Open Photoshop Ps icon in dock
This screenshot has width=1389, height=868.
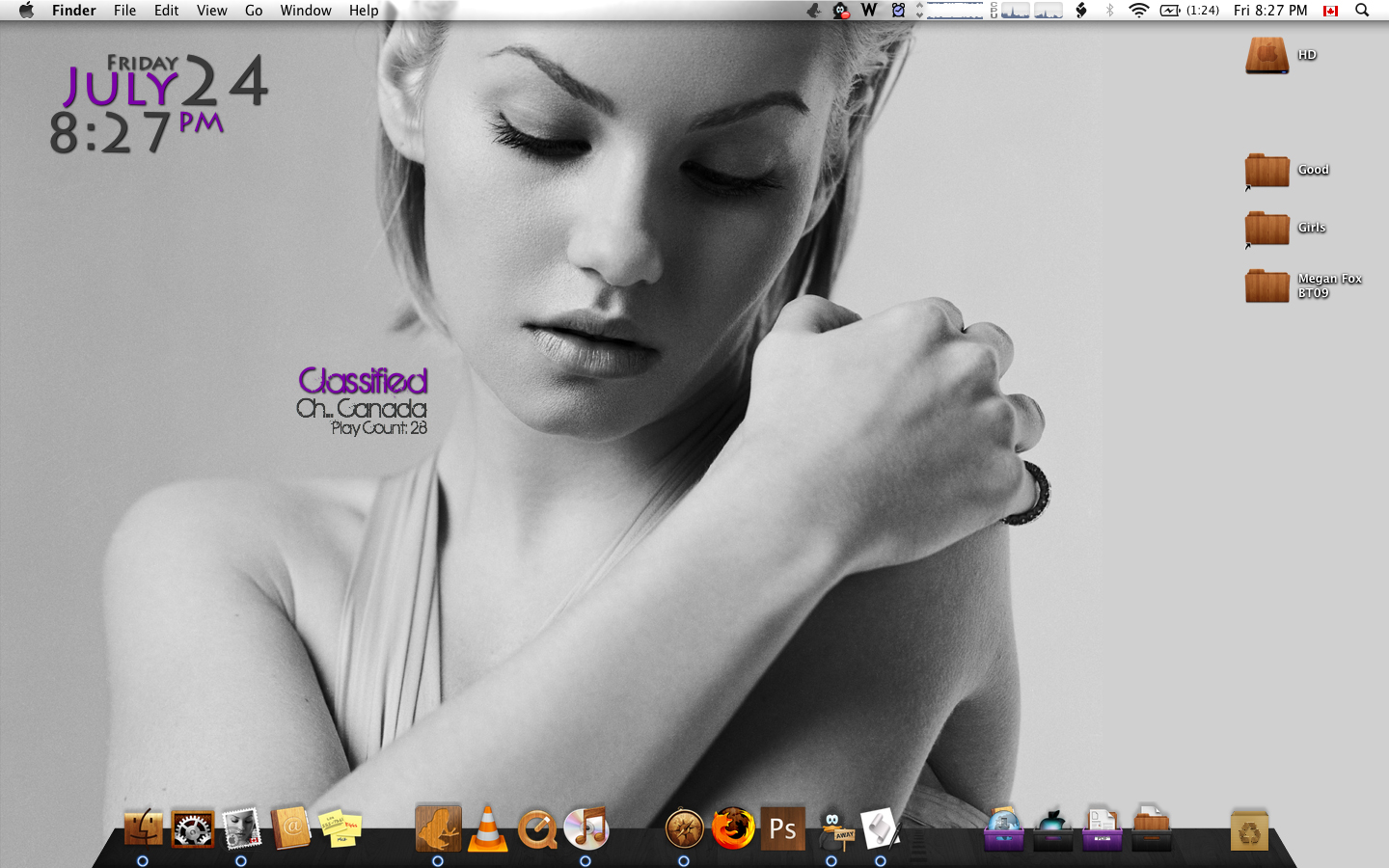[782, 828]
